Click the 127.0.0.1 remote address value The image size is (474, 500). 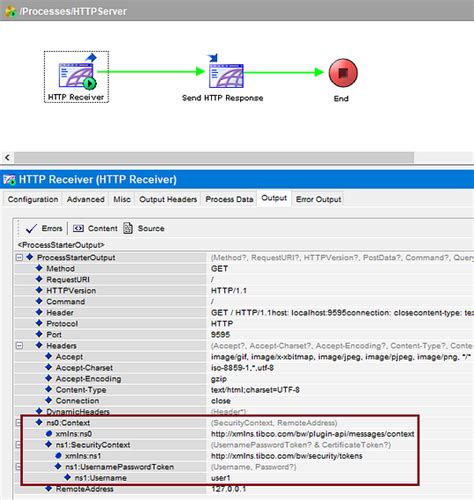pyautogui.click(x=229, y=489)
